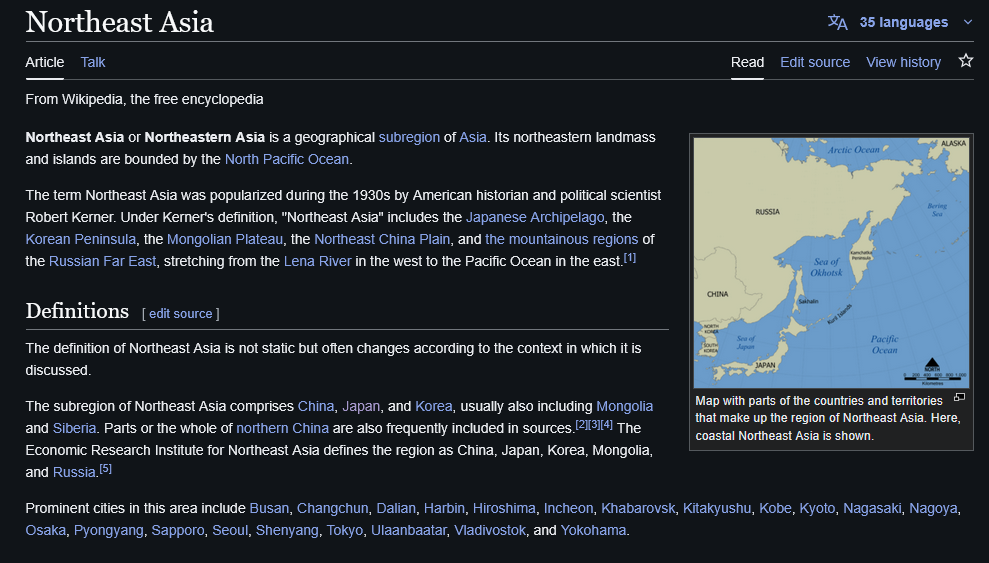Select the Read tab
The width and height of the screenshot is (989, 563).
[747, 62]
